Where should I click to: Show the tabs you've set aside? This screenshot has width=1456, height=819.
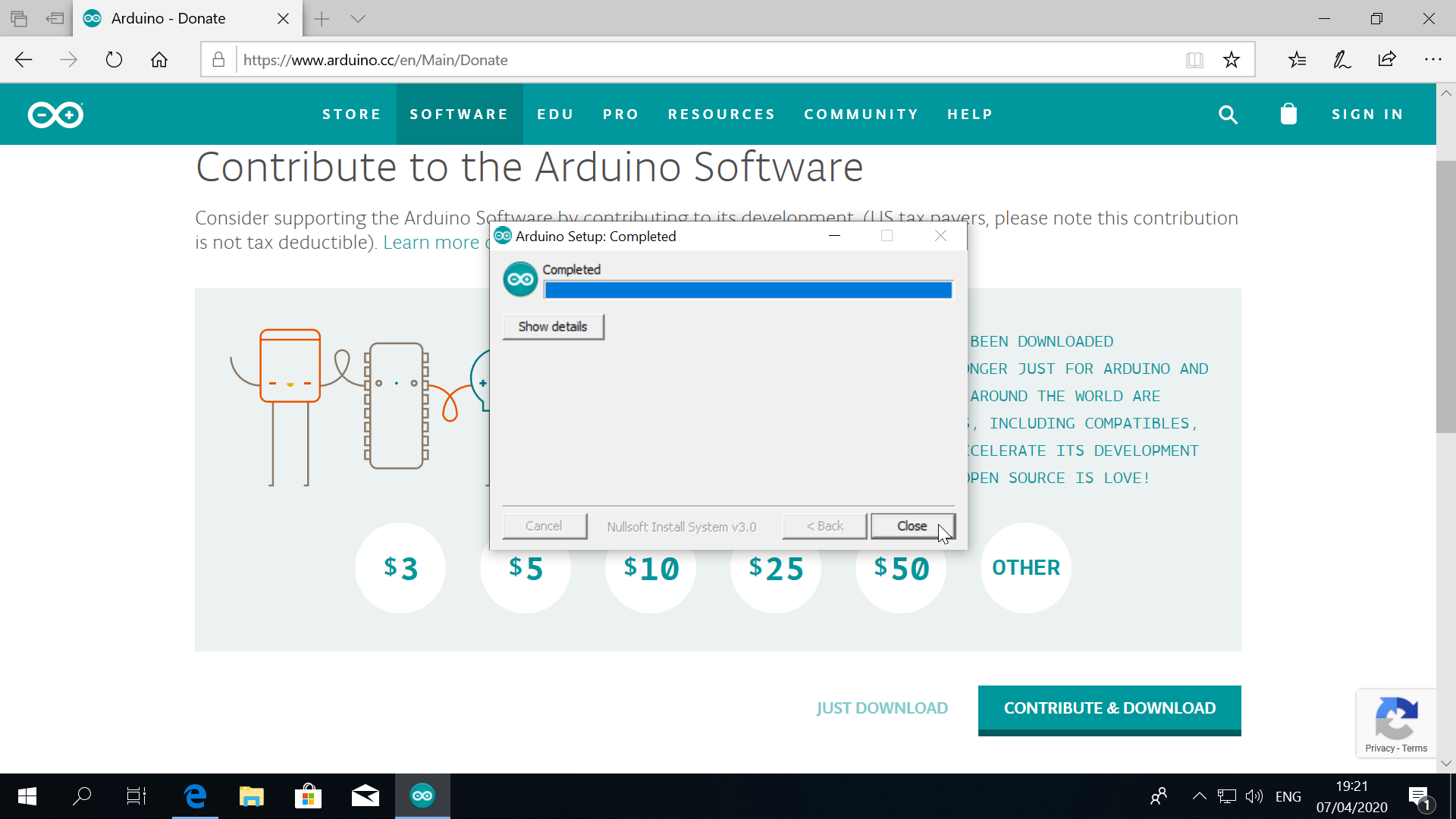(x=19, y=19)
